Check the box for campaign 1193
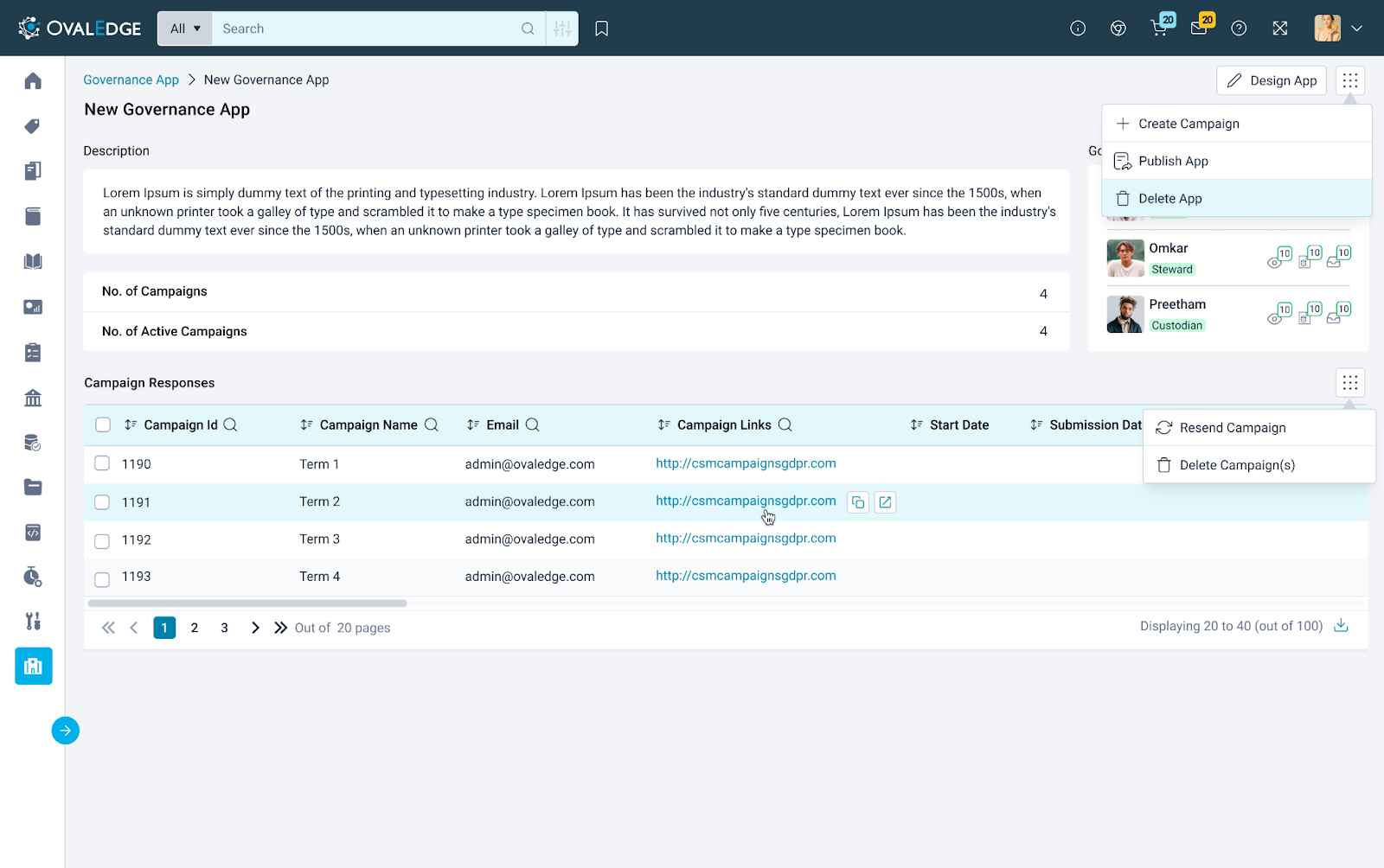Viewport: 1384px width, 868px height. click(102, 579)
